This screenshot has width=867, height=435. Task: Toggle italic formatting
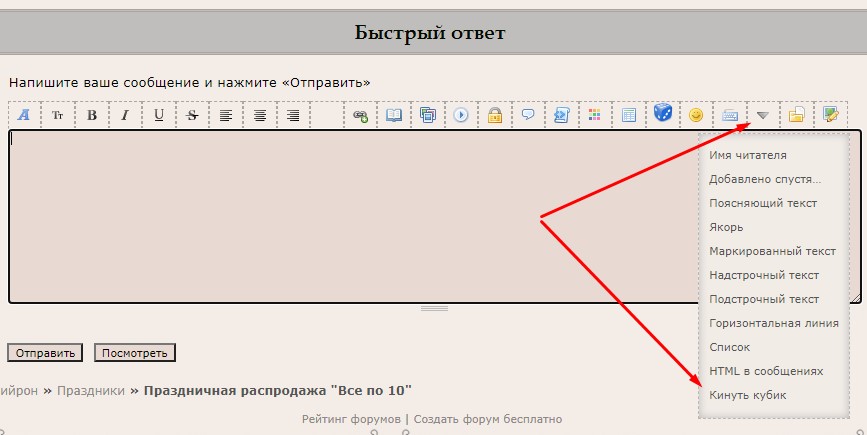(x=125, y=115)
